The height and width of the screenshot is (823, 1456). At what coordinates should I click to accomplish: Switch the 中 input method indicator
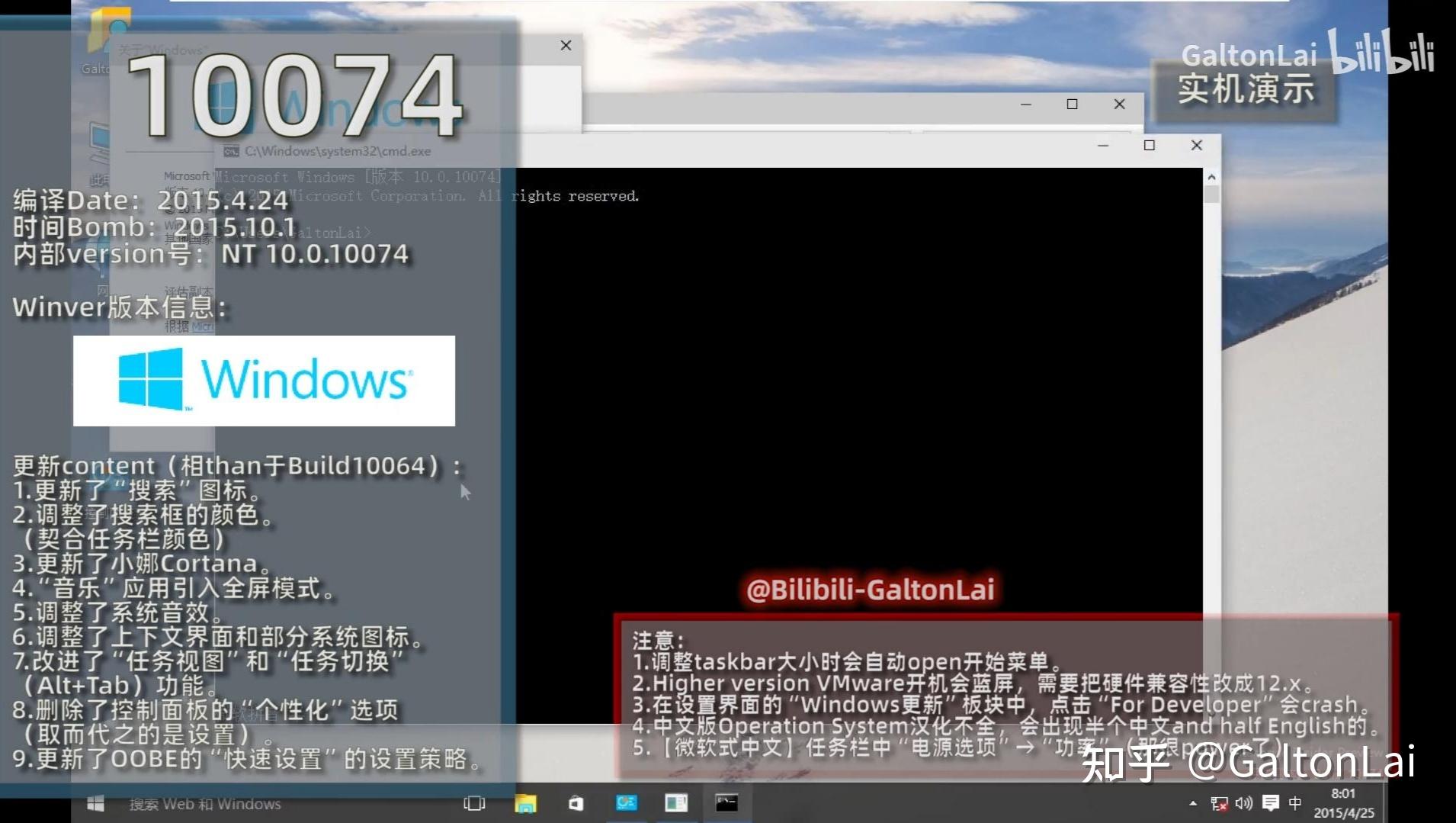(1294, 804)
